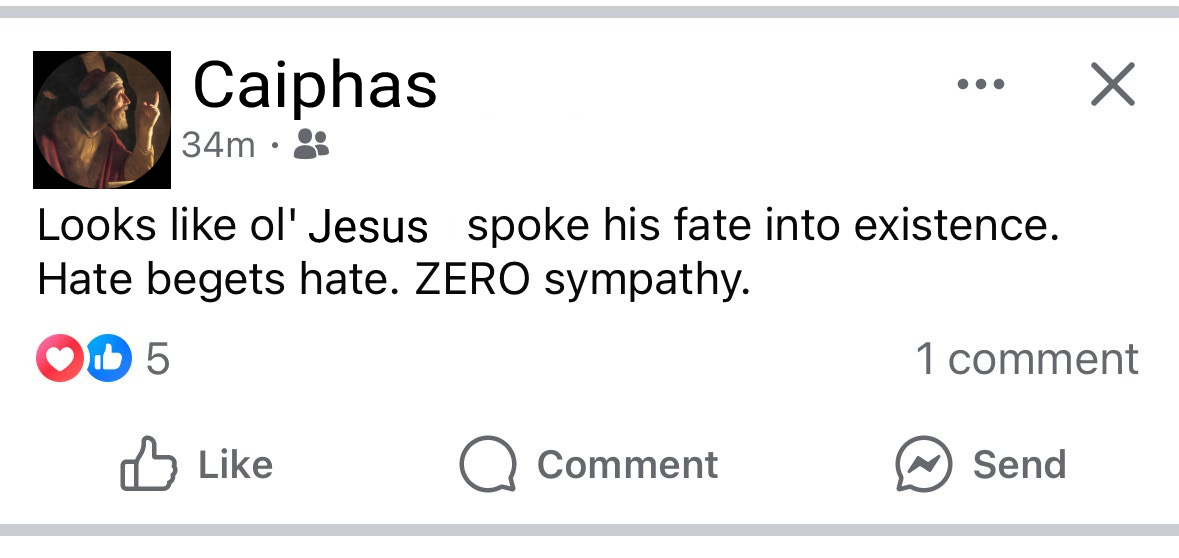Show who reacted via the 5 count
Viewport: 1179px width, 558px height.
158,359
